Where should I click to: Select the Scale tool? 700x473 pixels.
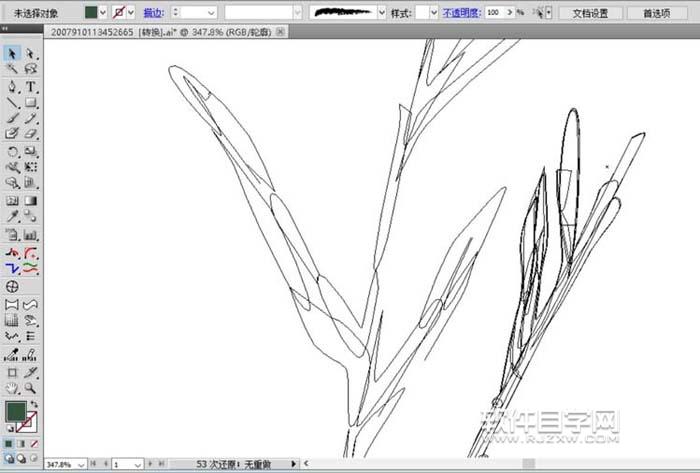point(30,152)
